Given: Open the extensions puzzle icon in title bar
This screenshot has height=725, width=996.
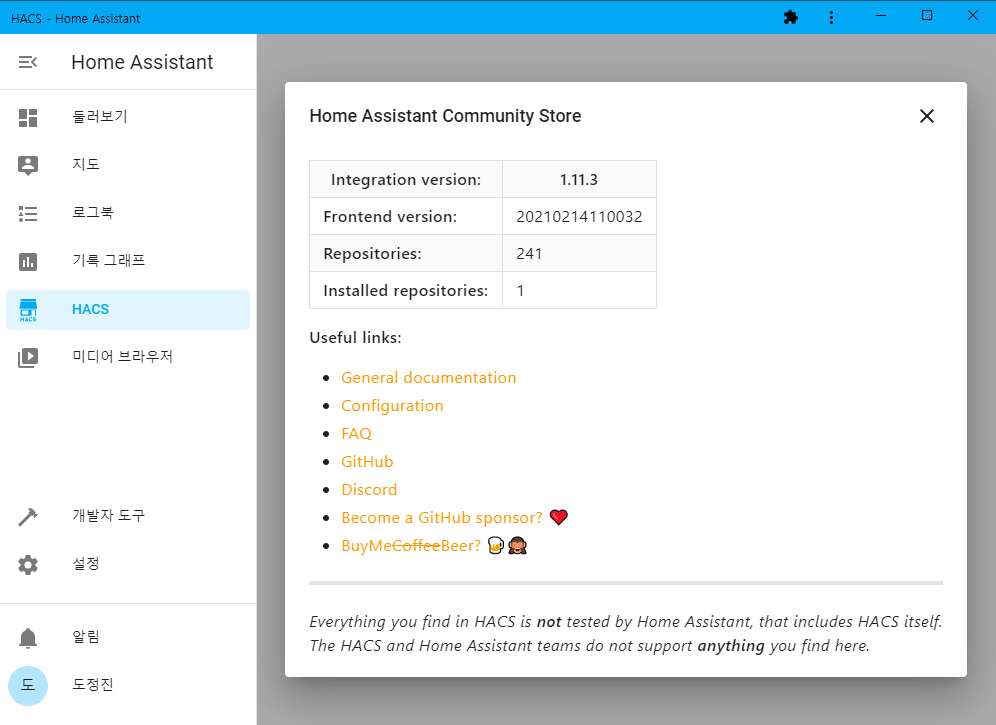Looking at the screenshot, I should [x=791, y=17].
